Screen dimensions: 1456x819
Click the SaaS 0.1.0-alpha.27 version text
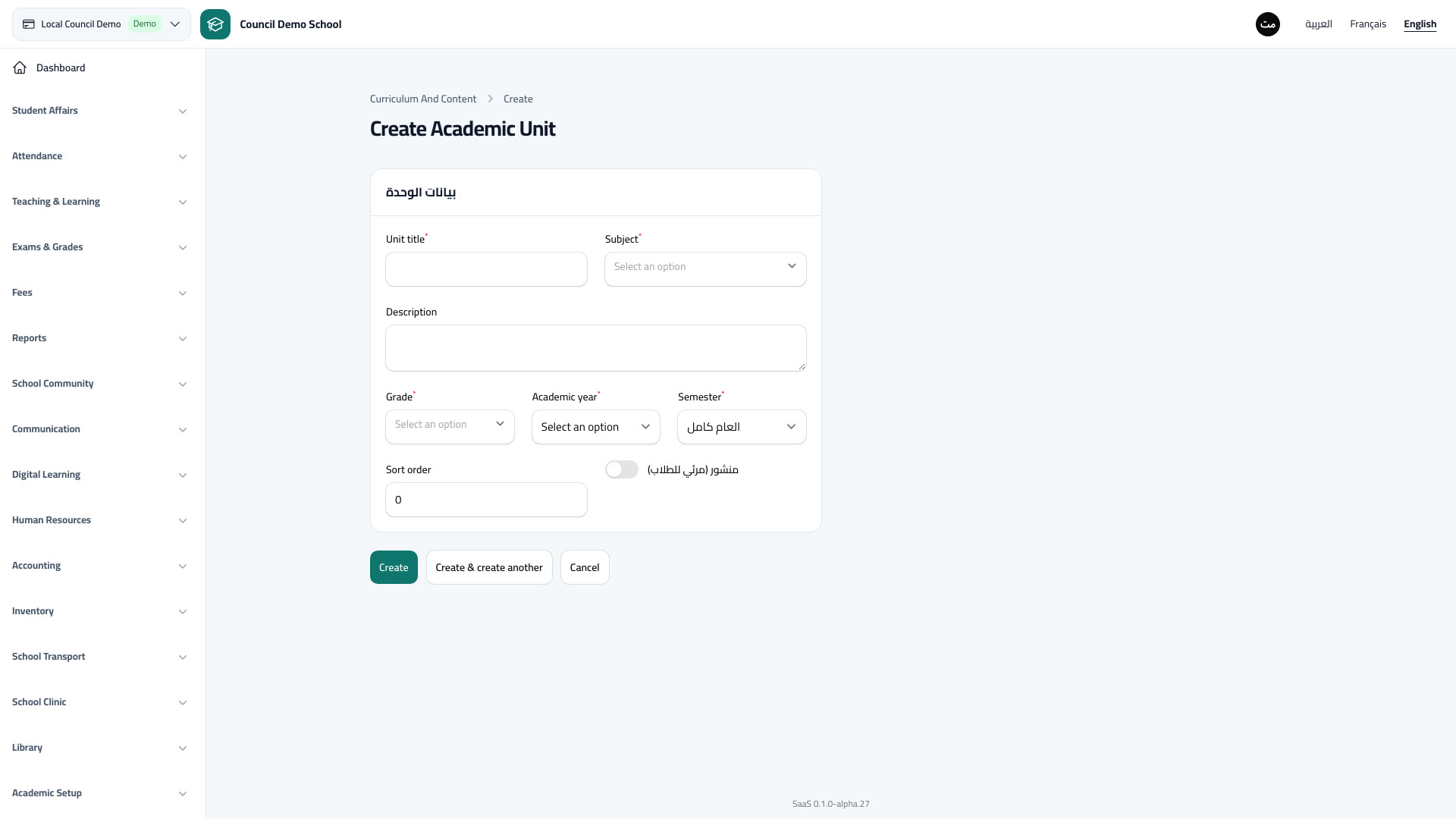831,804
